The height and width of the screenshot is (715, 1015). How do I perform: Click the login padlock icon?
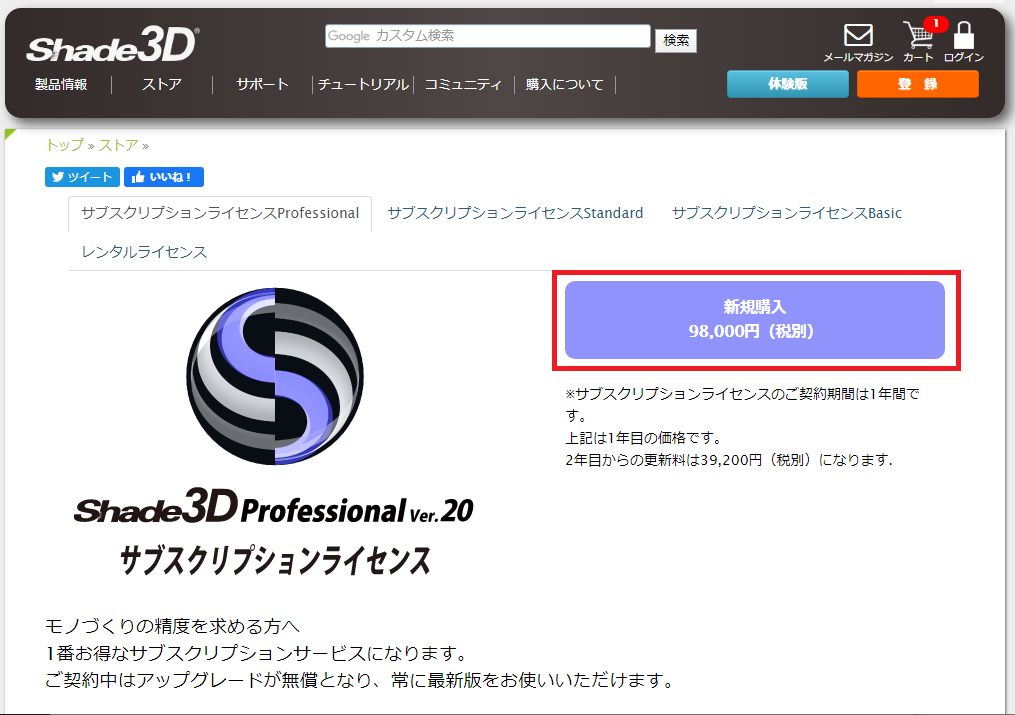coord(964,36)
